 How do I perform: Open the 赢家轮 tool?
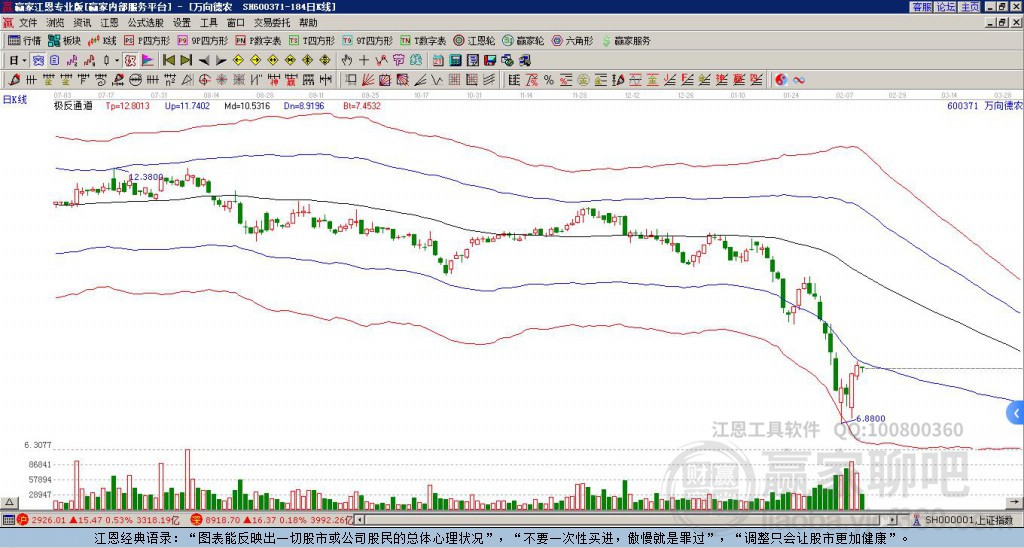pyautogui.click(x=523, y=40)
